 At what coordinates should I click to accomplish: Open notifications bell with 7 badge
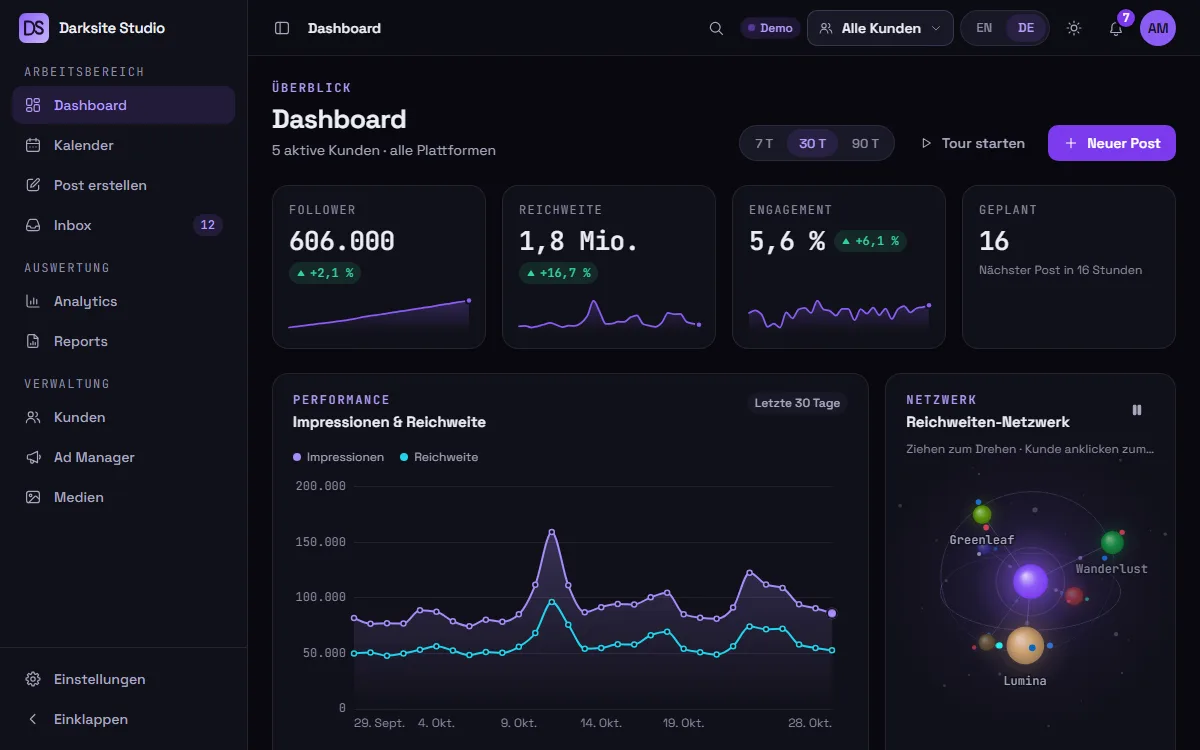tap(1116, 28)
